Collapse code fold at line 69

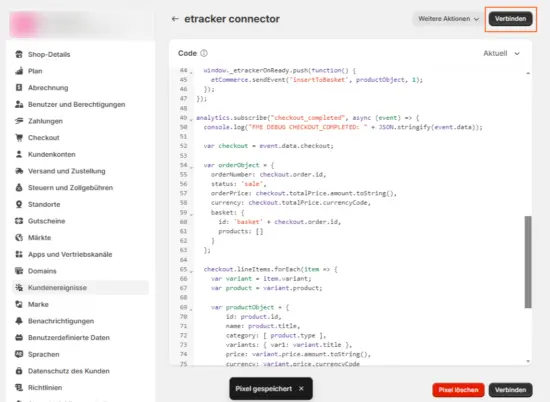[x=191, y=309]
